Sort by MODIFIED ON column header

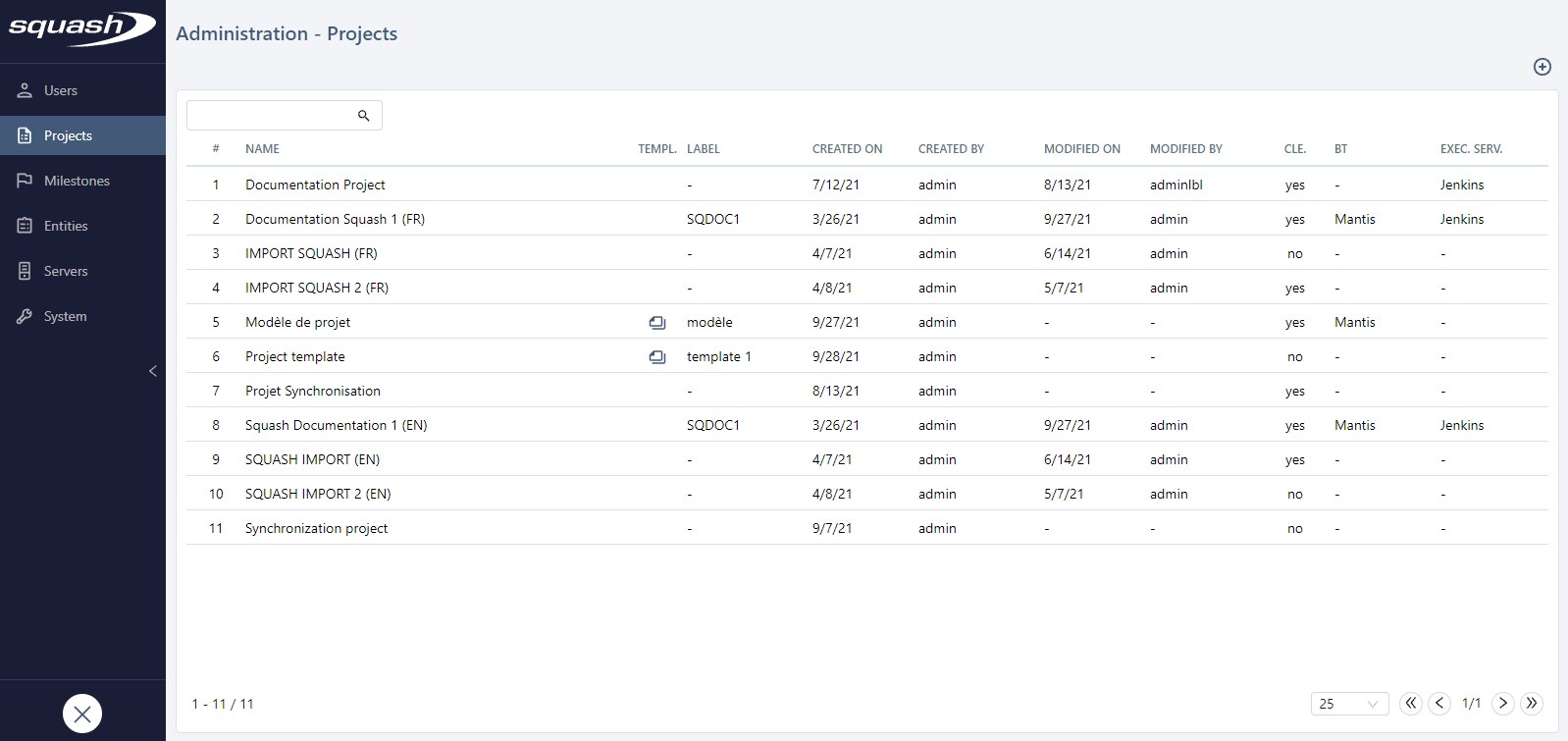click(1082, 149)
